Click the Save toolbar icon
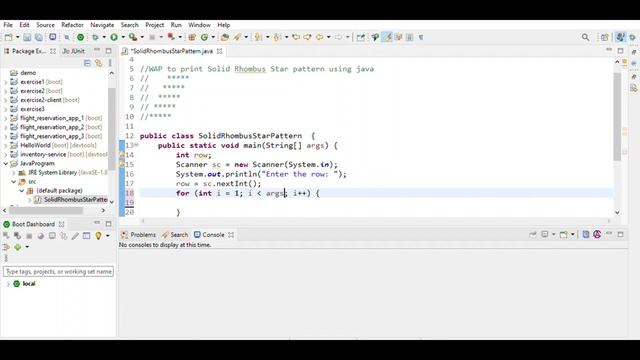This screenshot has width=640, height=360. coord(27,37)
